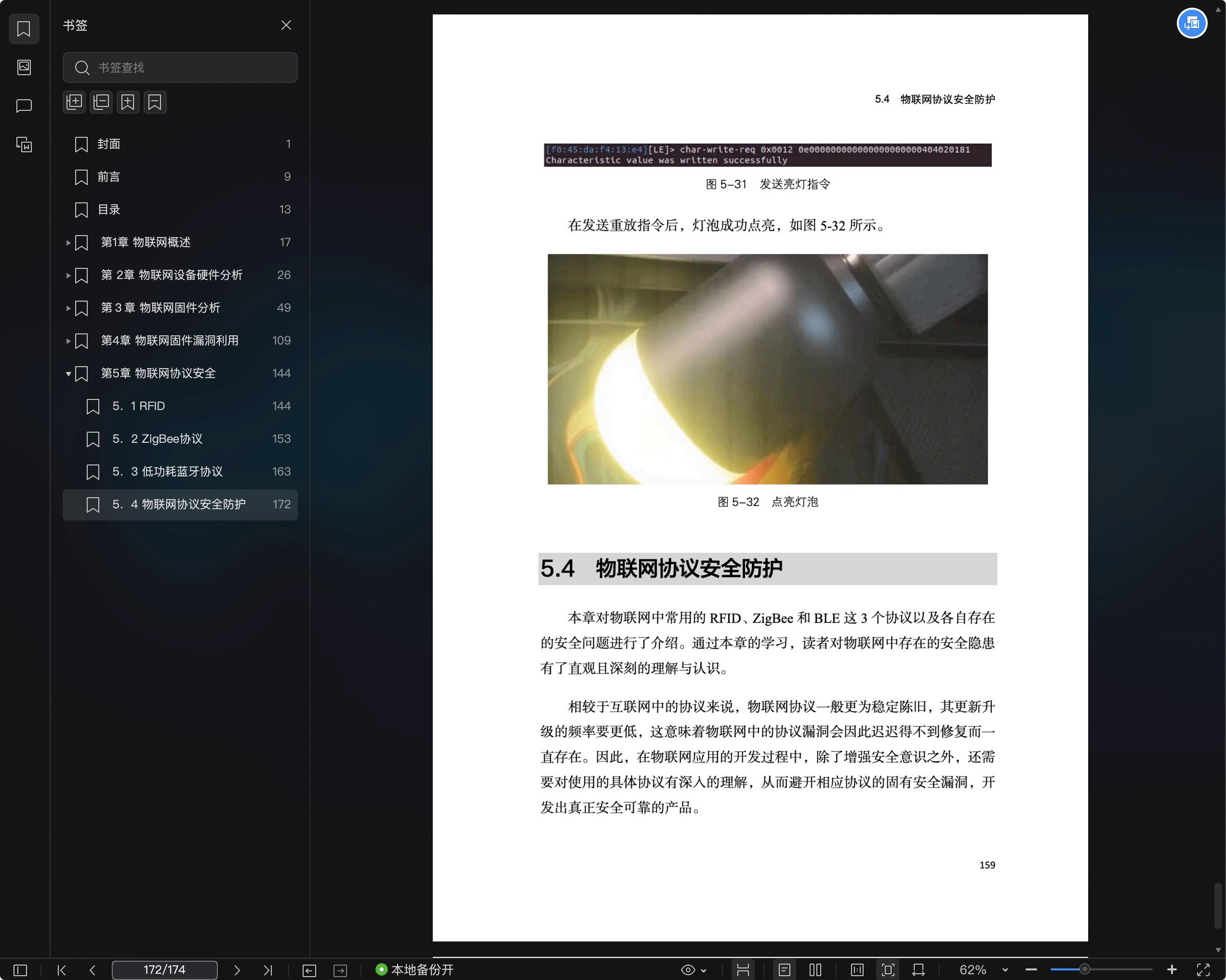Close the 书签 bookmarks panel
This screenshot has width=1226, height=980.
[x=286, y=25]
